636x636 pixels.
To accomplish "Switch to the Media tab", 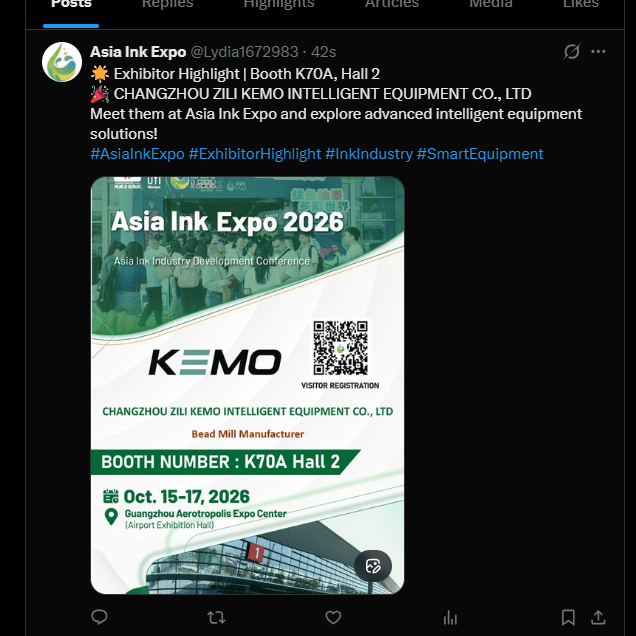I will tap(491, 4).
